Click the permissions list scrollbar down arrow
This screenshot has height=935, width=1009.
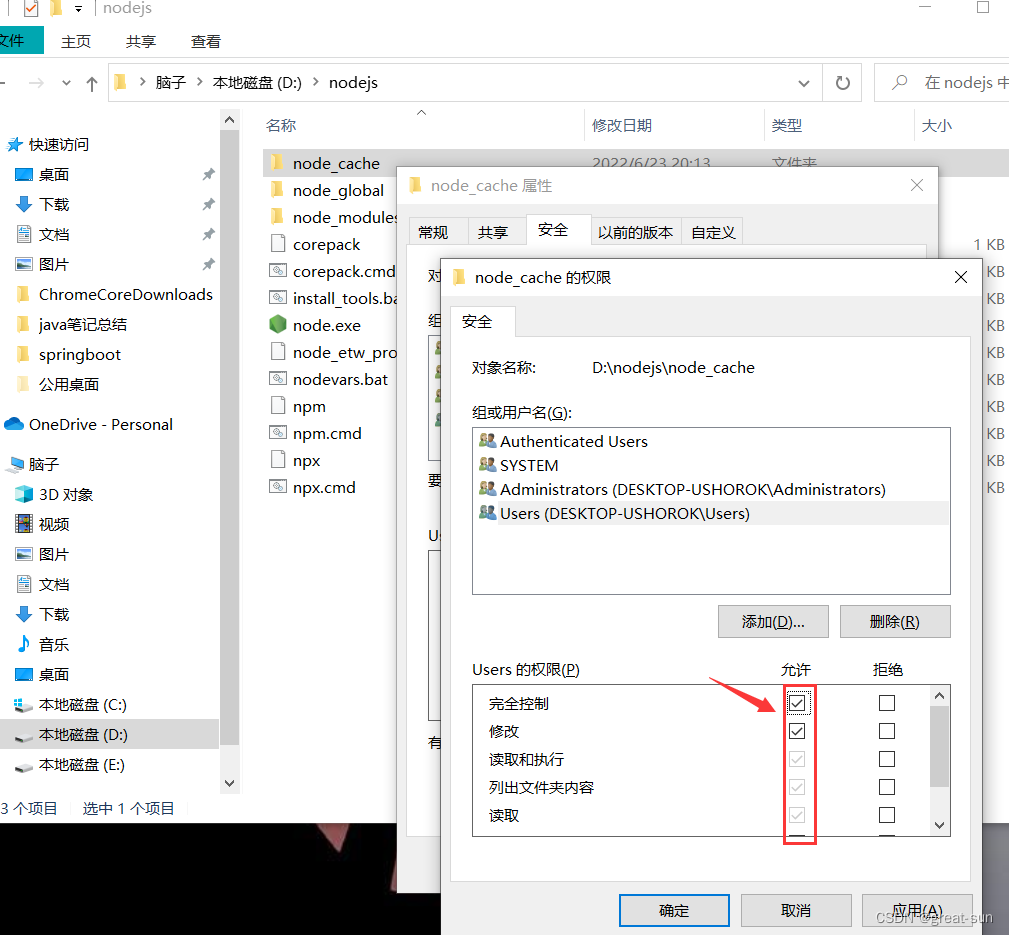939,825
